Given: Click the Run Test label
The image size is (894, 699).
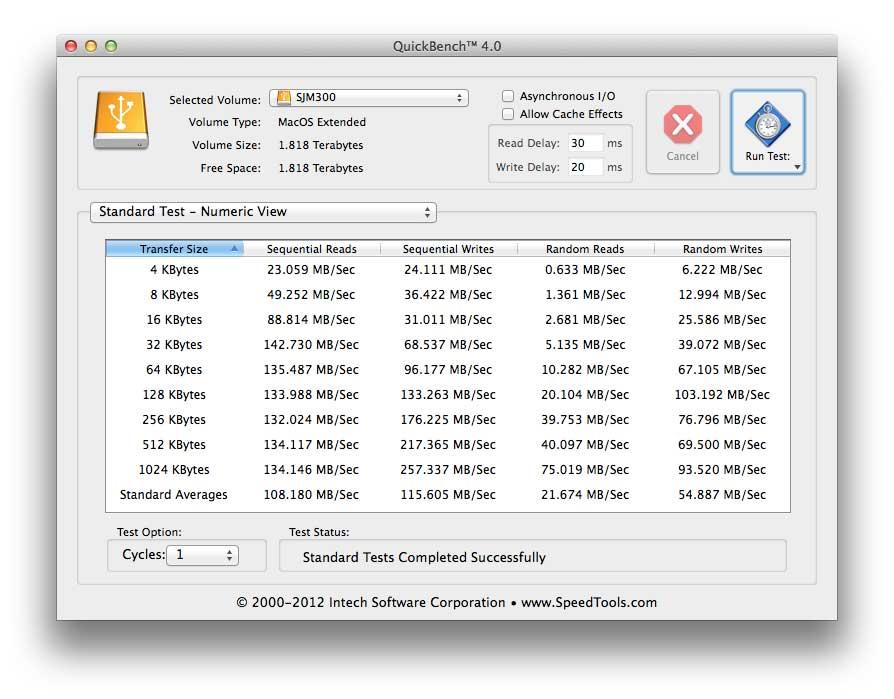Looking at the screenshot, I should (x=767, y=156).
